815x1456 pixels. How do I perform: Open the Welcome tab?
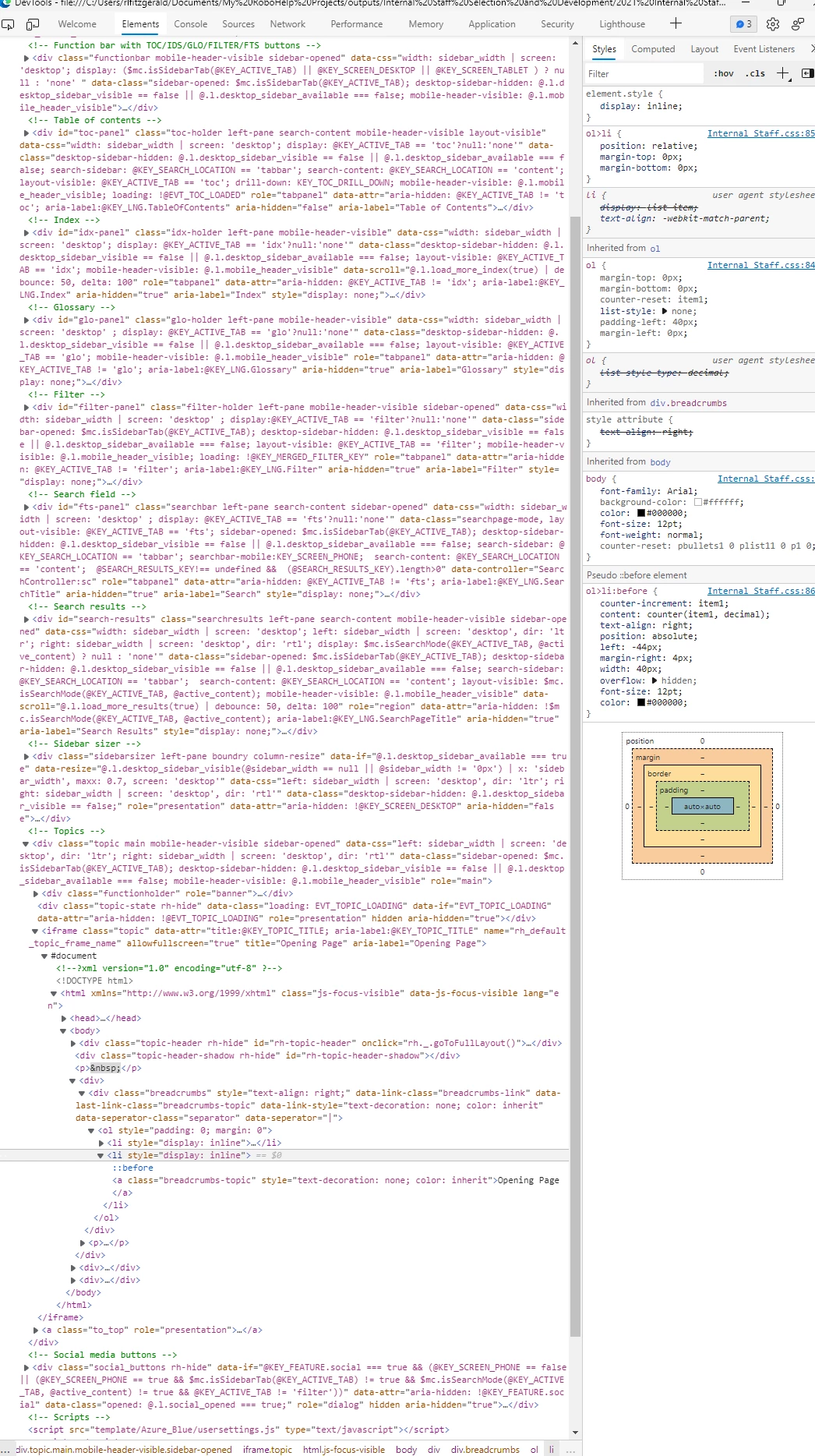coord(77,24)
